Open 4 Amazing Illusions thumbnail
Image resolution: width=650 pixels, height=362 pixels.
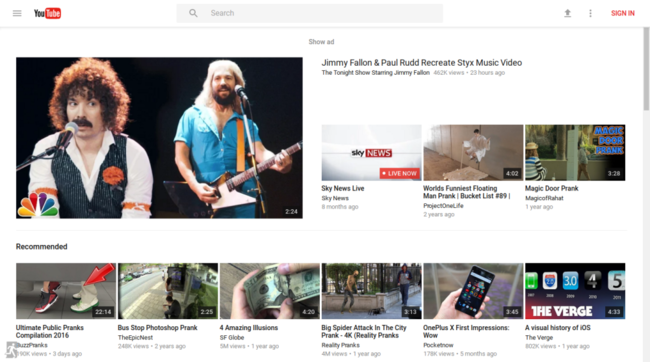coord(270,291)
